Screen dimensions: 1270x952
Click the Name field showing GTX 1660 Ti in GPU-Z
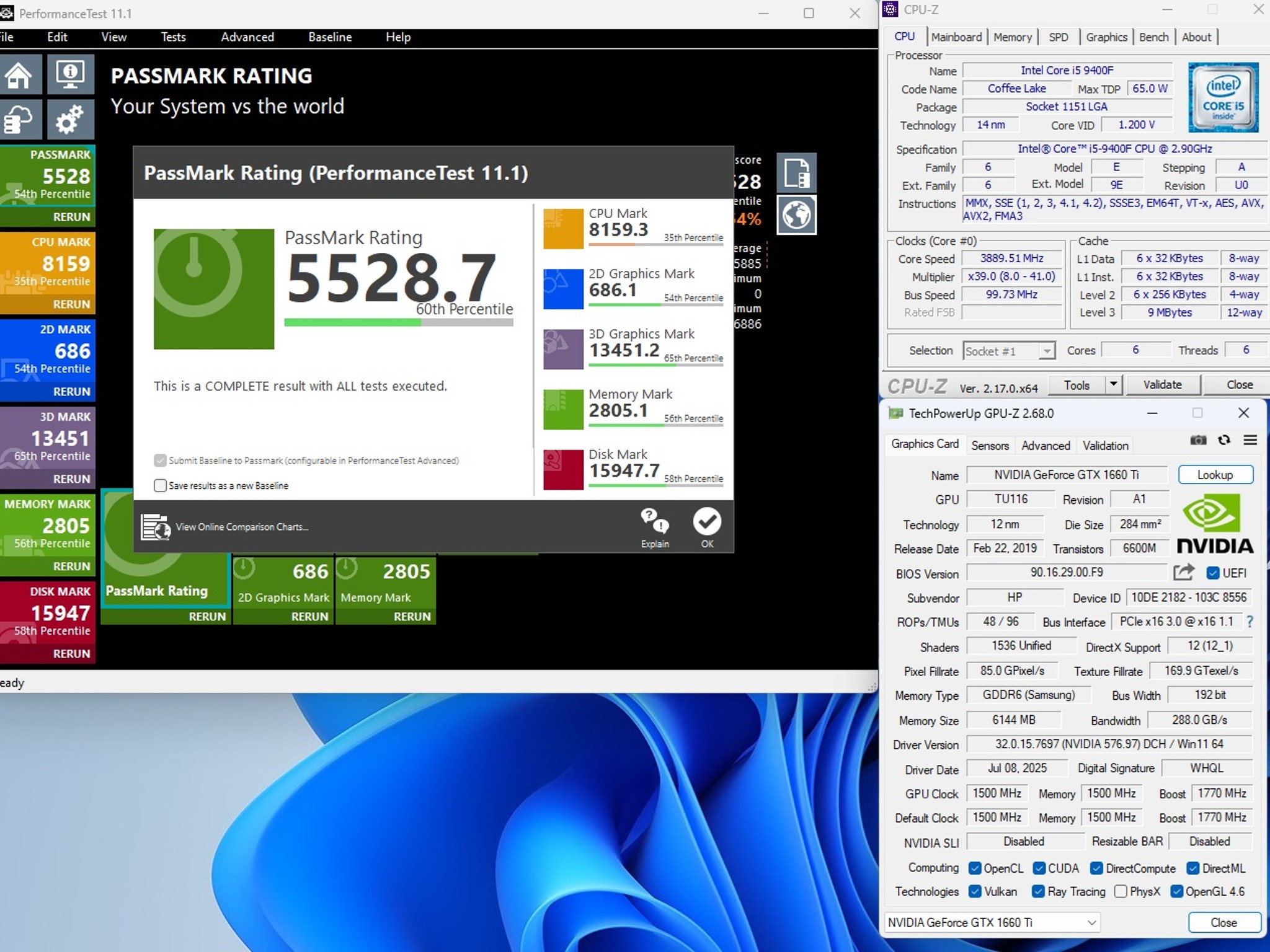tap(1067, 475)
